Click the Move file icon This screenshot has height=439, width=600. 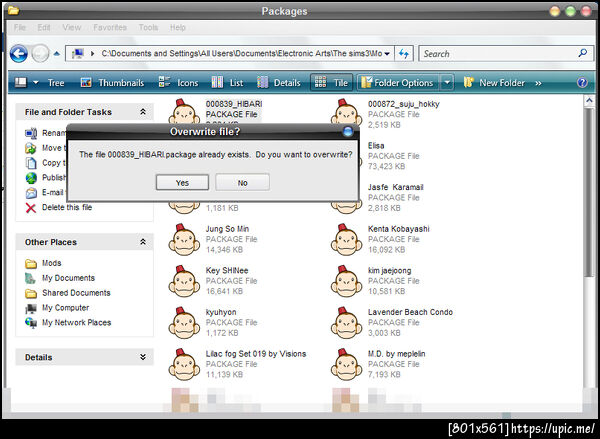point(31,148)
